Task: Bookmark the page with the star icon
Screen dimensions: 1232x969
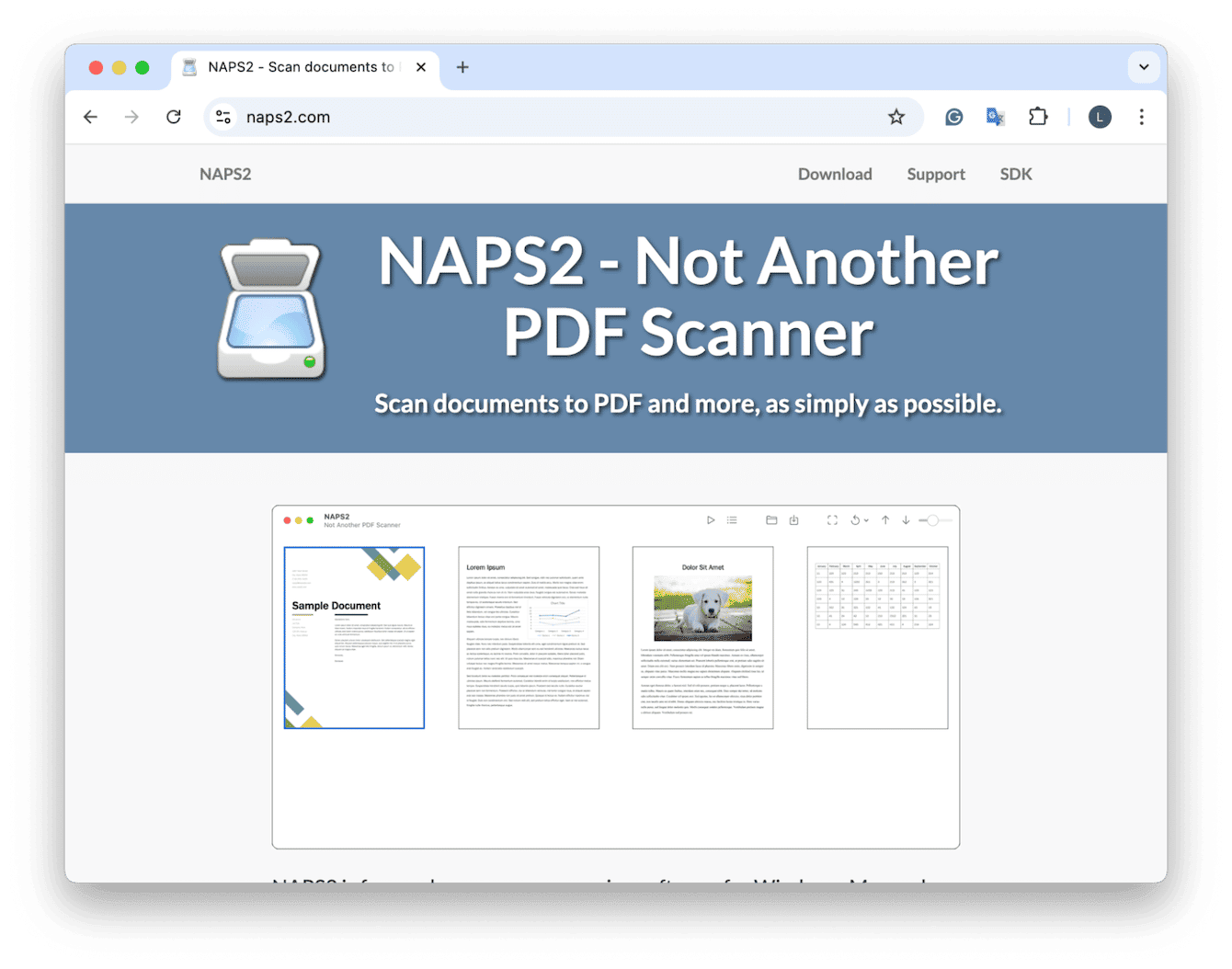Action: pyautogui.click(x=895, y=117)
